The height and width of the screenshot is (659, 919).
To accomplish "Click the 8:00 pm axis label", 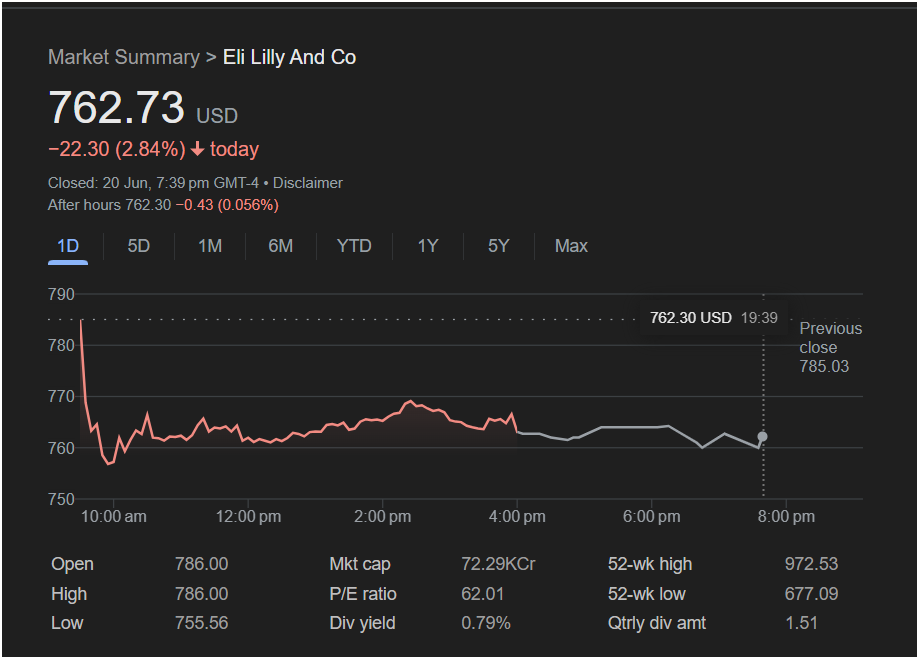I will [x=786, y=517].
